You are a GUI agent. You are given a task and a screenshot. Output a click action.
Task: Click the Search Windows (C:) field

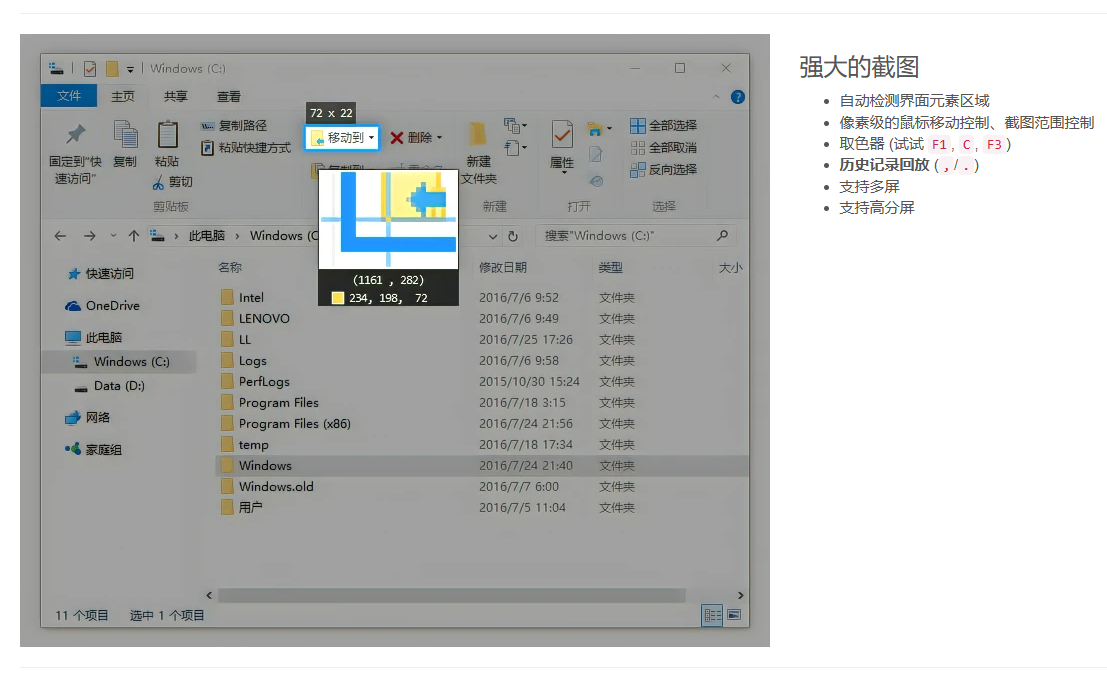tap(635, 236)
